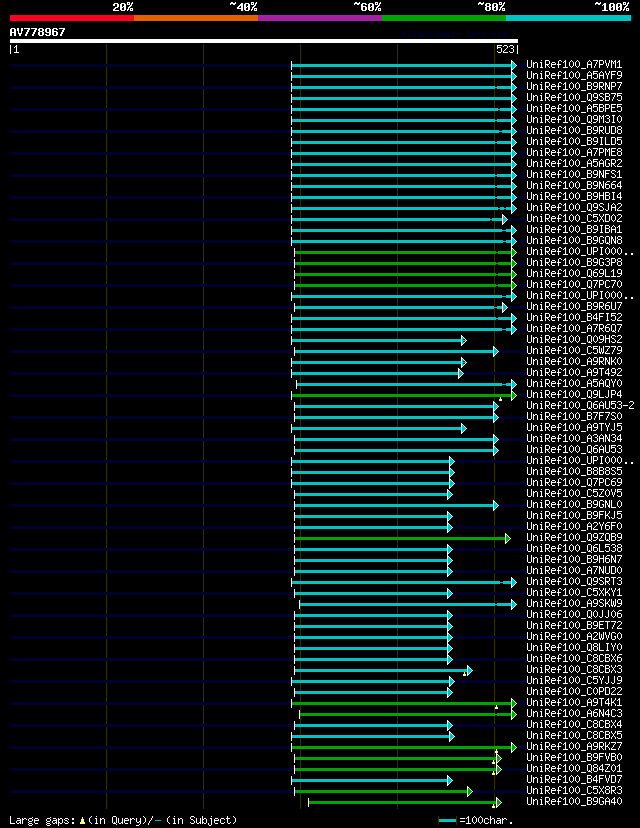This screenshot has height=828, width=640.
Task: Click the cyan ~100% legend segment
Action: click(569, 18)
